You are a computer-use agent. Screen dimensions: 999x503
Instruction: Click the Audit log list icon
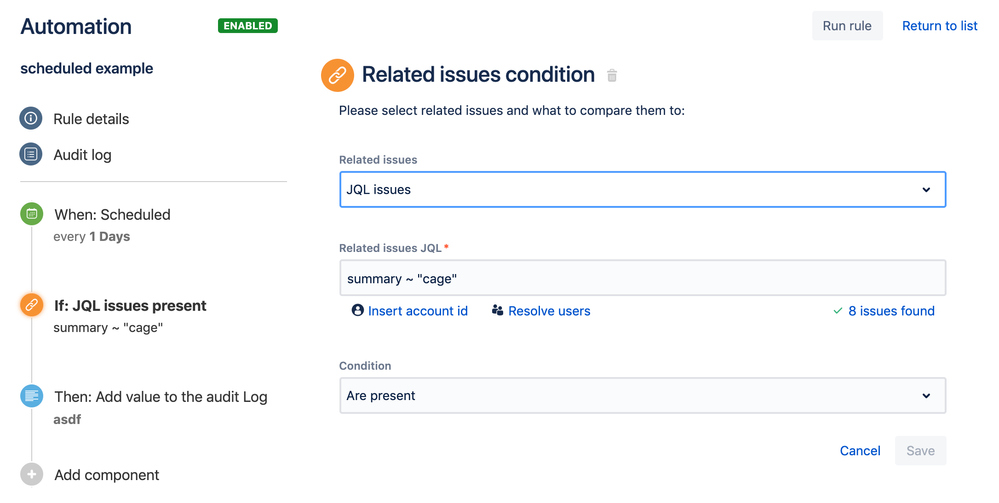31,155
